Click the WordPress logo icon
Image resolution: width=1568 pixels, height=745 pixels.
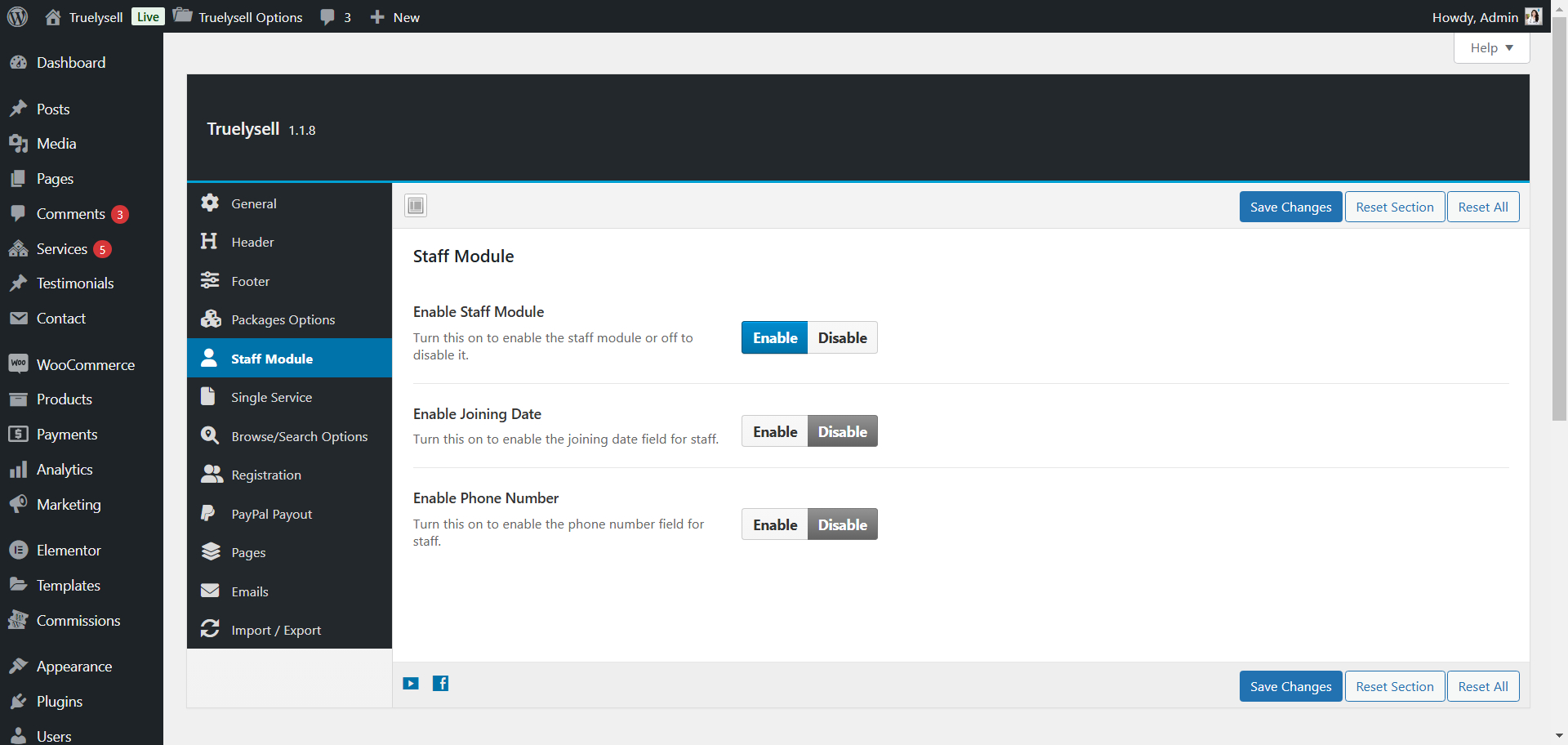[x=18, y=16]
